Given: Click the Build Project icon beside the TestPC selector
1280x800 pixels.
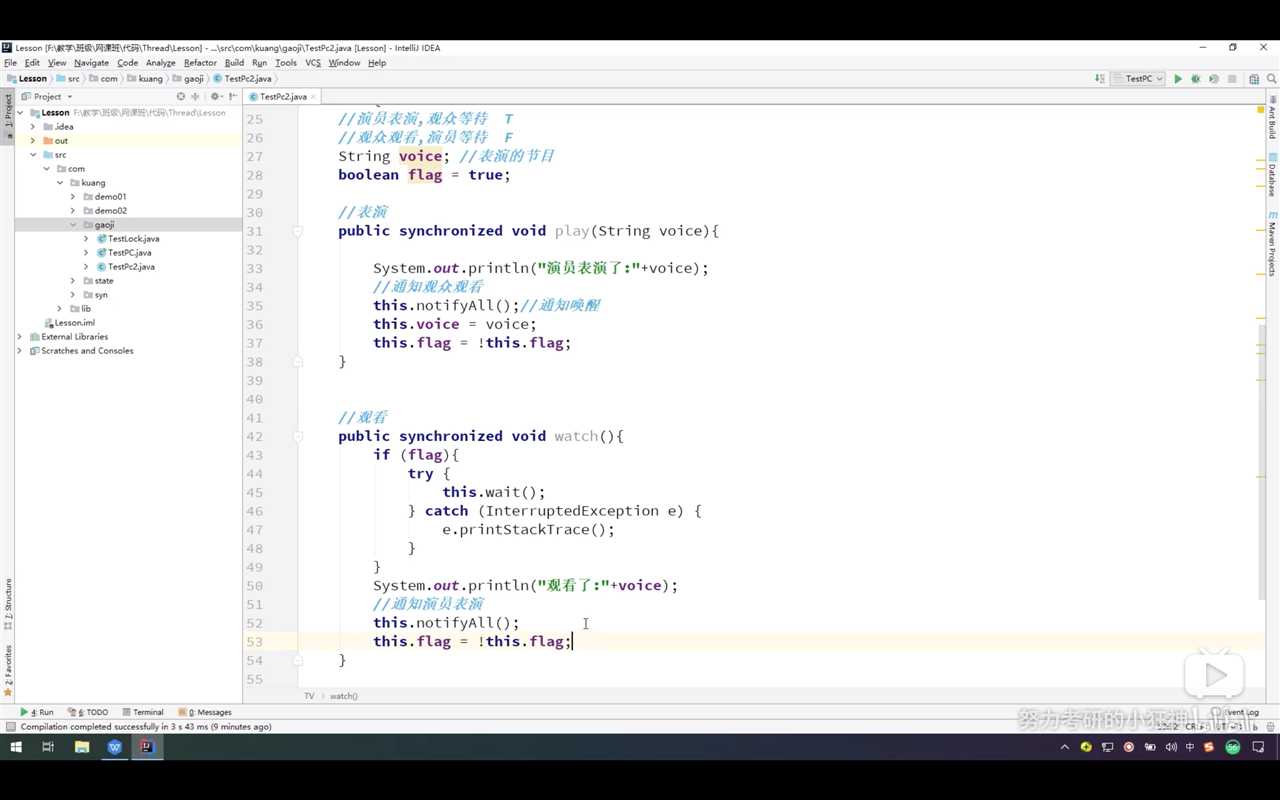Looking at the screenshot, I should click(1100, 79).
